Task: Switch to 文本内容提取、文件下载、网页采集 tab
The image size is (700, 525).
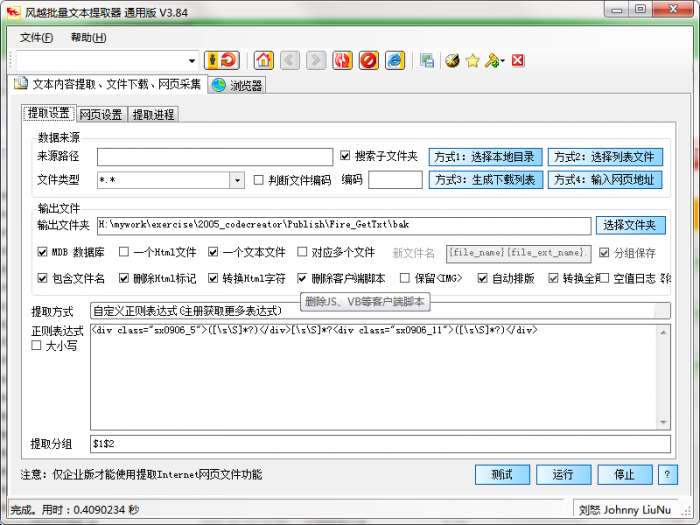Action: [108, 84]
